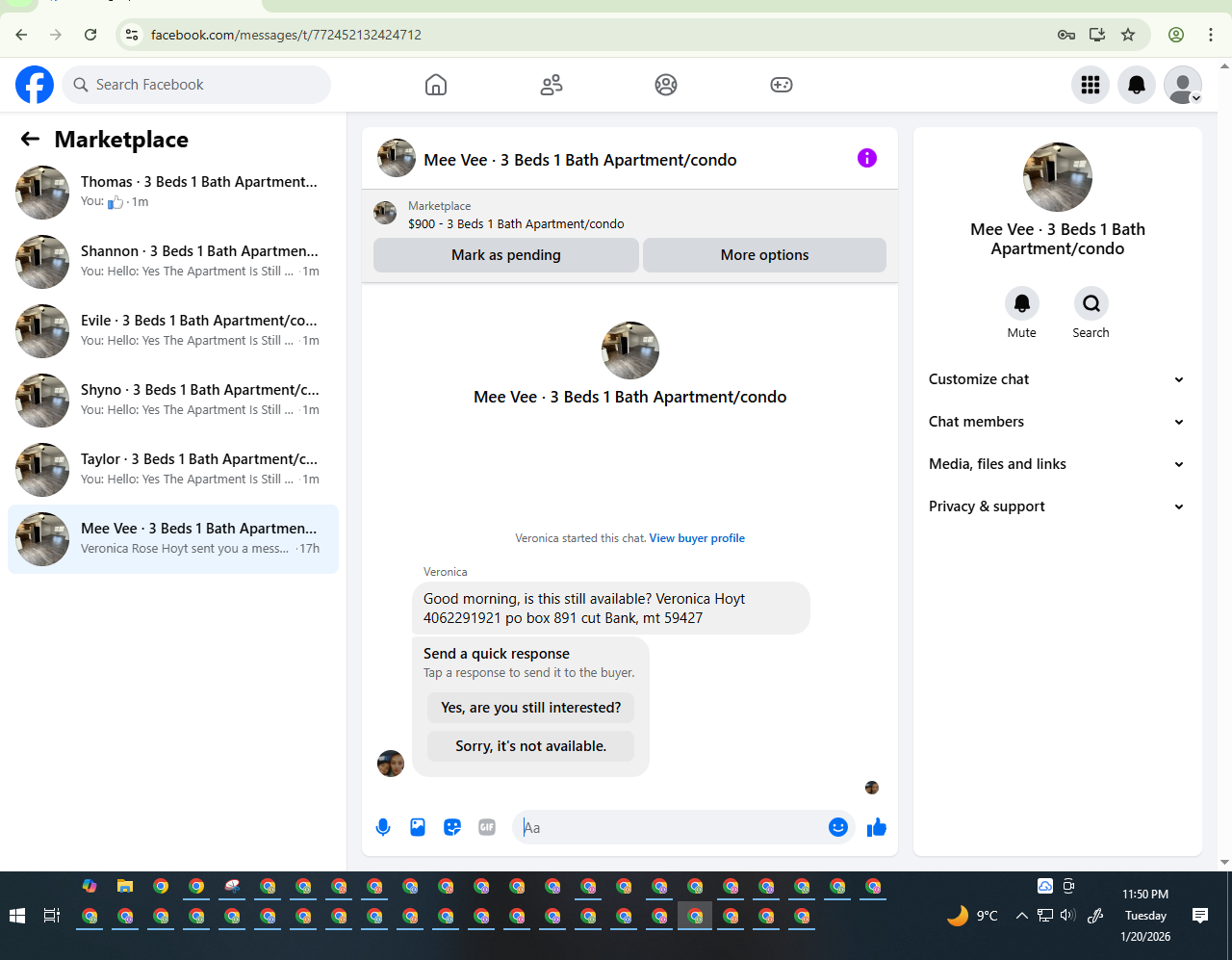Image resolution: width=1232 pixels, height=960 pixels.
Task: Expand the Chat members section
Action: click(x=1057, y=422)
